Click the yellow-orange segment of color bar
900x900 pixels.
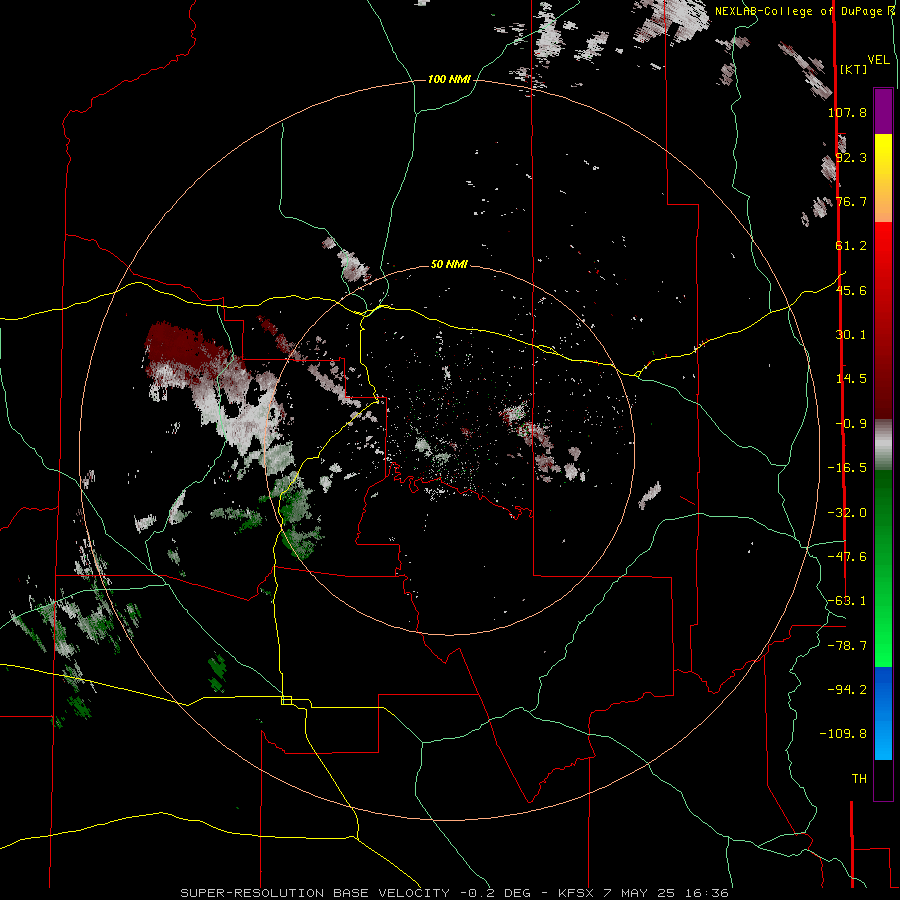tap(883, 178)
